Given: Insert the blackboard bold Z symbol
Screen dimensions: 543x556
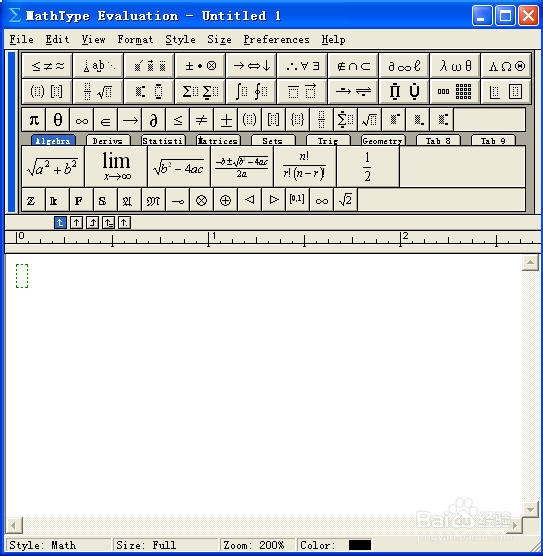Looking at the screenshot, I should click(x=34, y=200).
